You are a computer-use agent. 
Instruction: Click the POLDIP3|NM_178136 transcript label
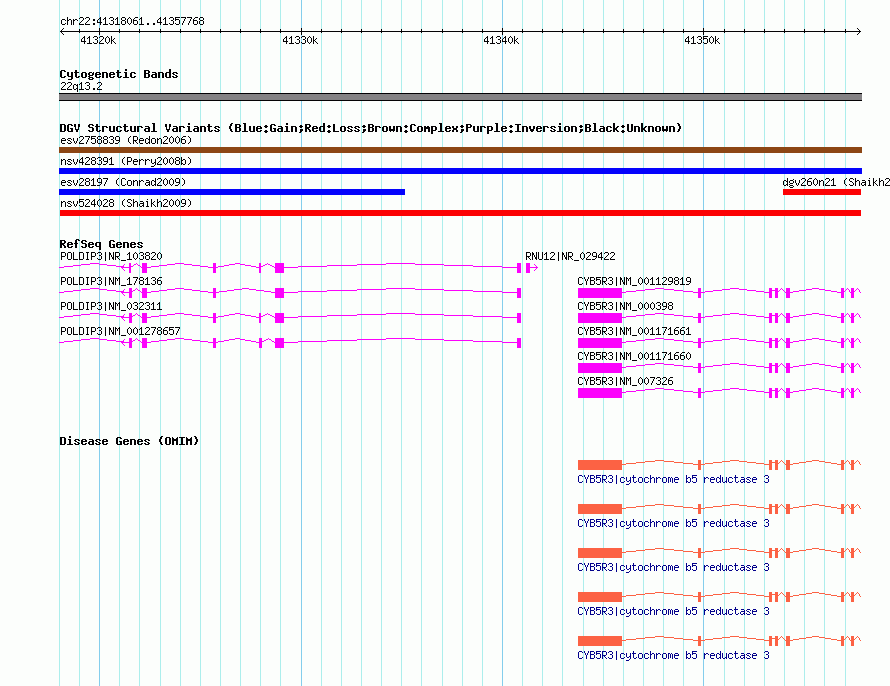pyautogui.click(x=111, y=281)
